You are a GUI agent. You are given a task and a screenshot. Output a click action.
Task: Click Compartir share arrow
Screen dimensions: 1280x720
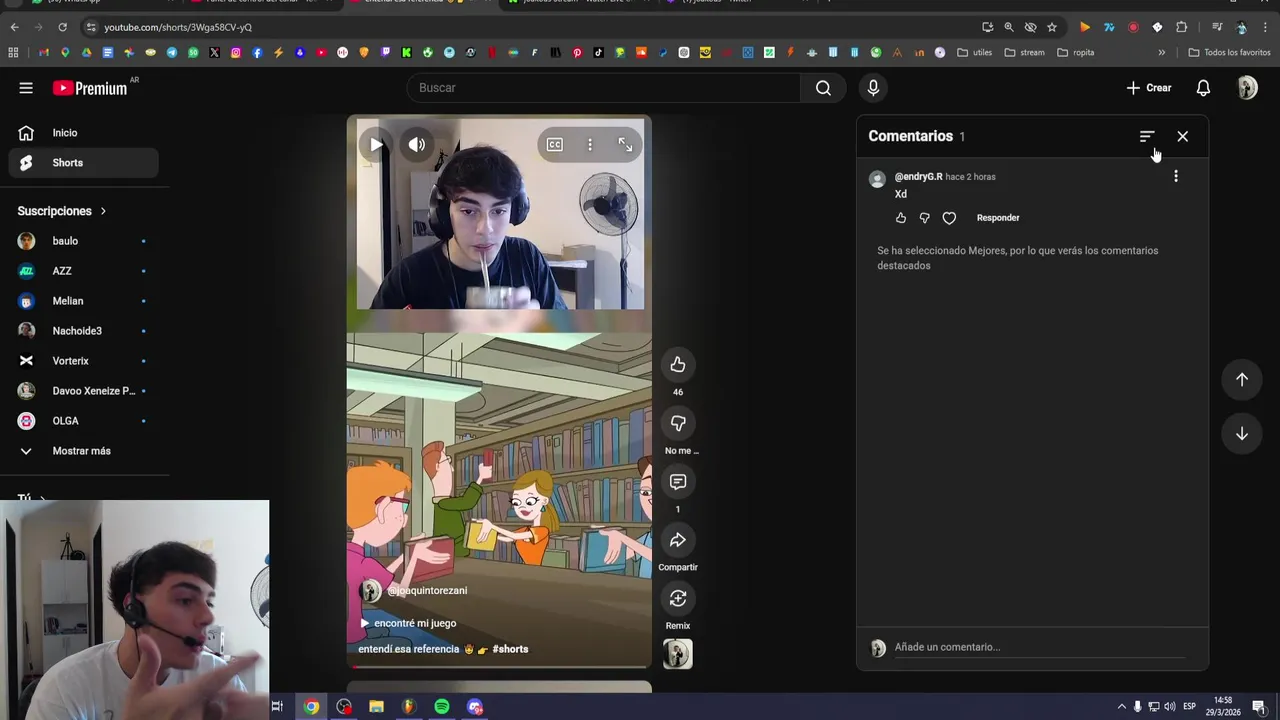click(678, 540)
